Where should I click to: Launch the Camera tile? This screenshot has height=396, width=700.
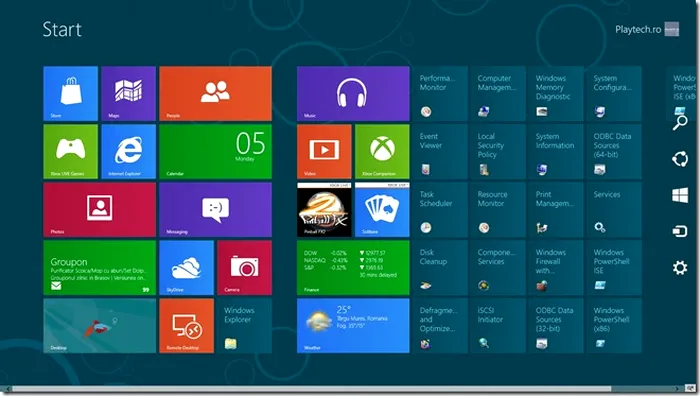pos(245,267)
